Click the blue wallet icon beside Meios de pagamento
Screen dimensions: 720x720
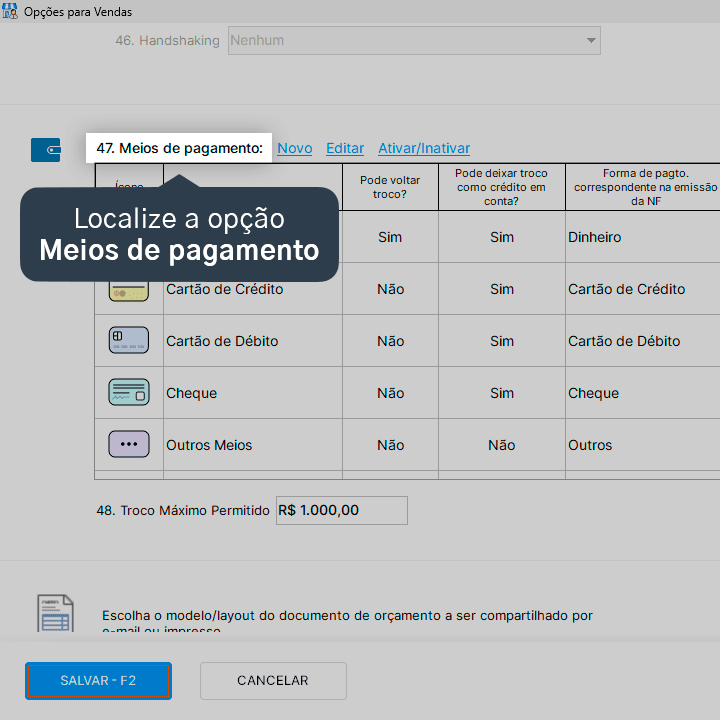coord(45,150)
